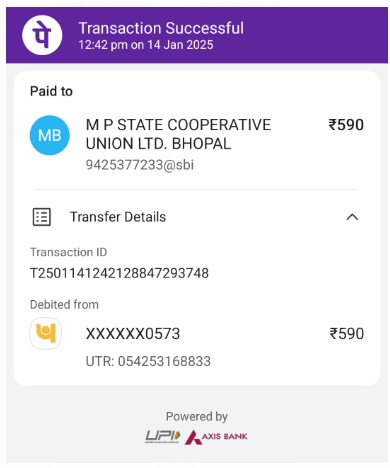This screenshot has width=390, height=468.
Task: Tap the UPI logo in the footer
Action: click(x=163, y=437)
